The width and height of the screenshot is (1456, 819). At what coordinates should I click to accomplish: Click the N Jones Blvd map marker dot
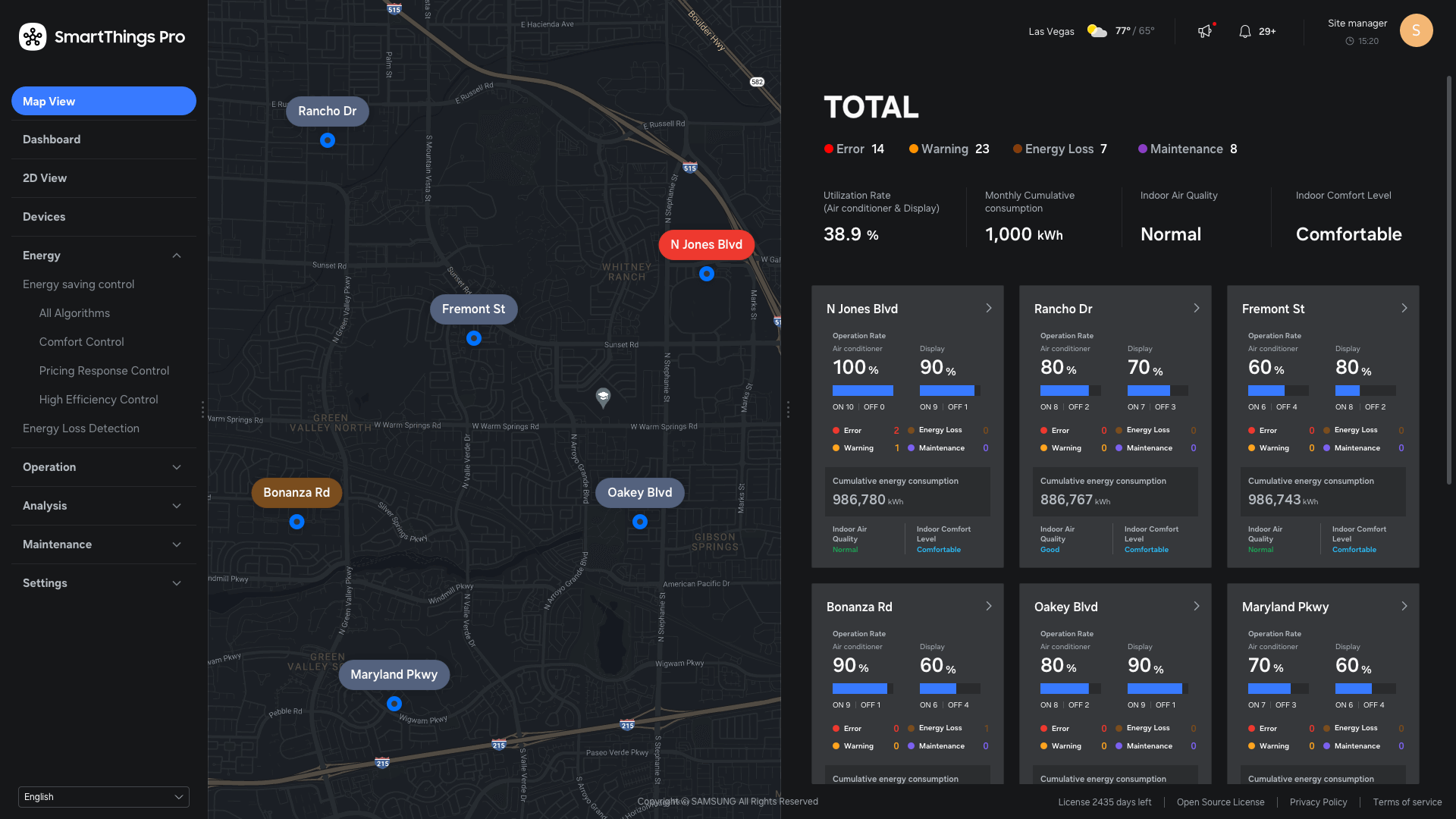pyautogui.click(x=706, y=274)
